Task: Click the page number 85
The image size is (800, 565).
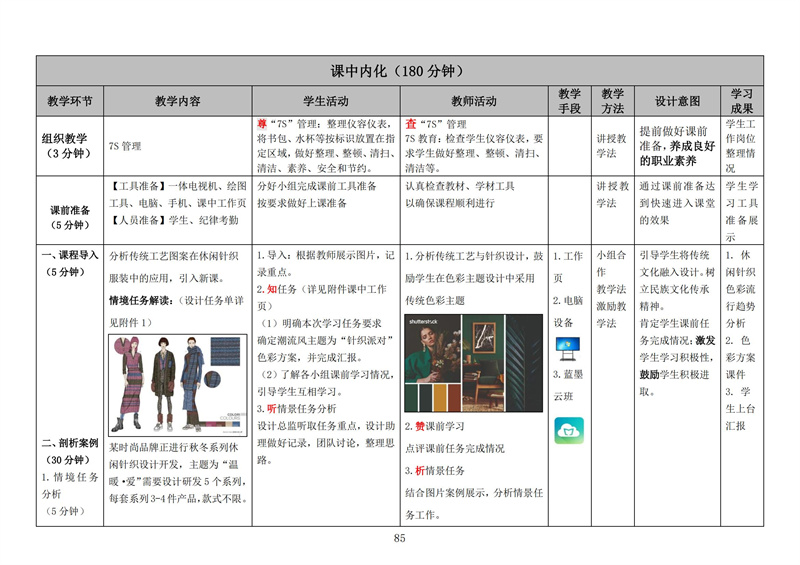Action: point(399,538)
